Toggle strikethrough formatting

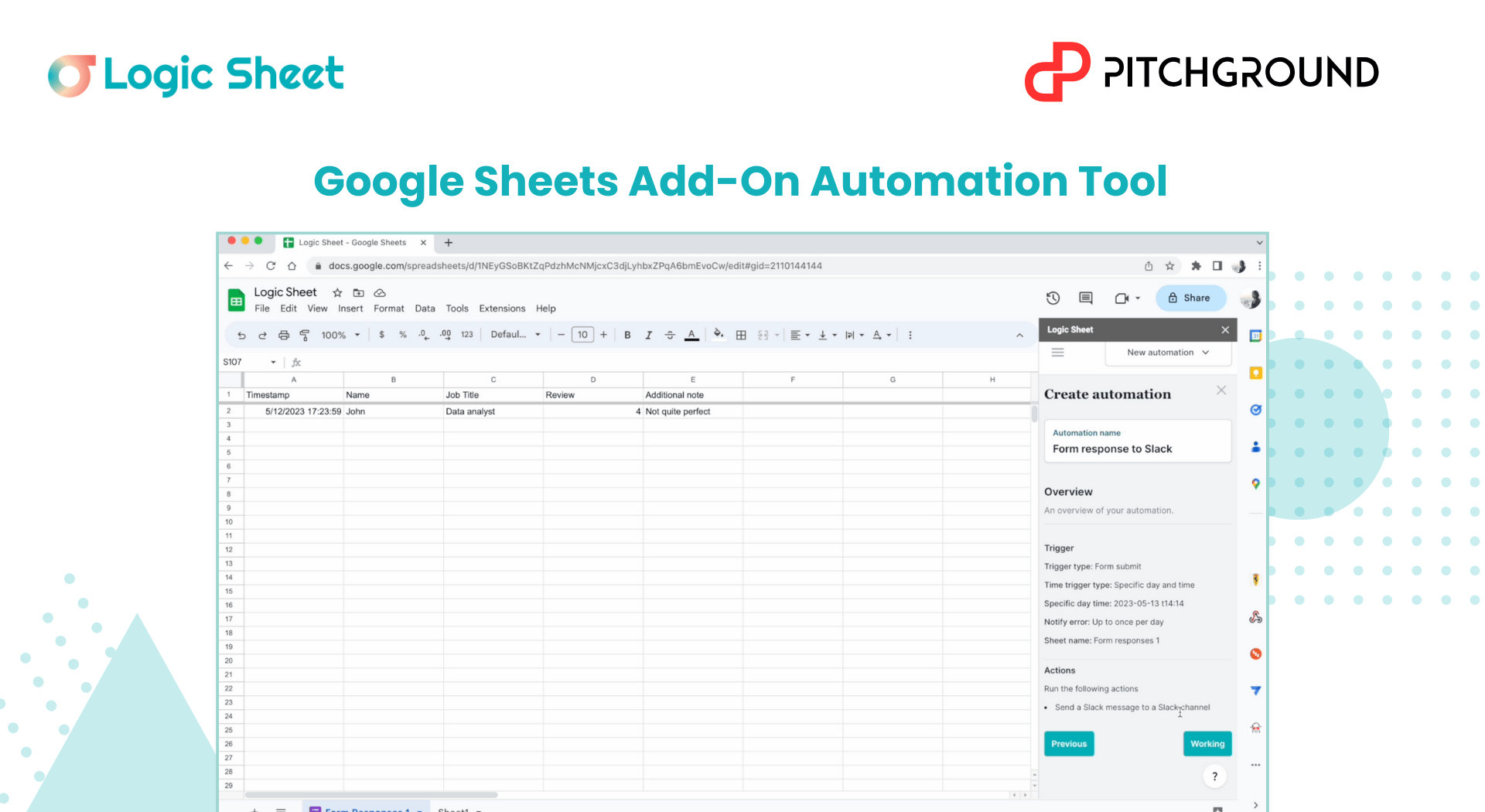pyautogui.click(x=670, y=335)
